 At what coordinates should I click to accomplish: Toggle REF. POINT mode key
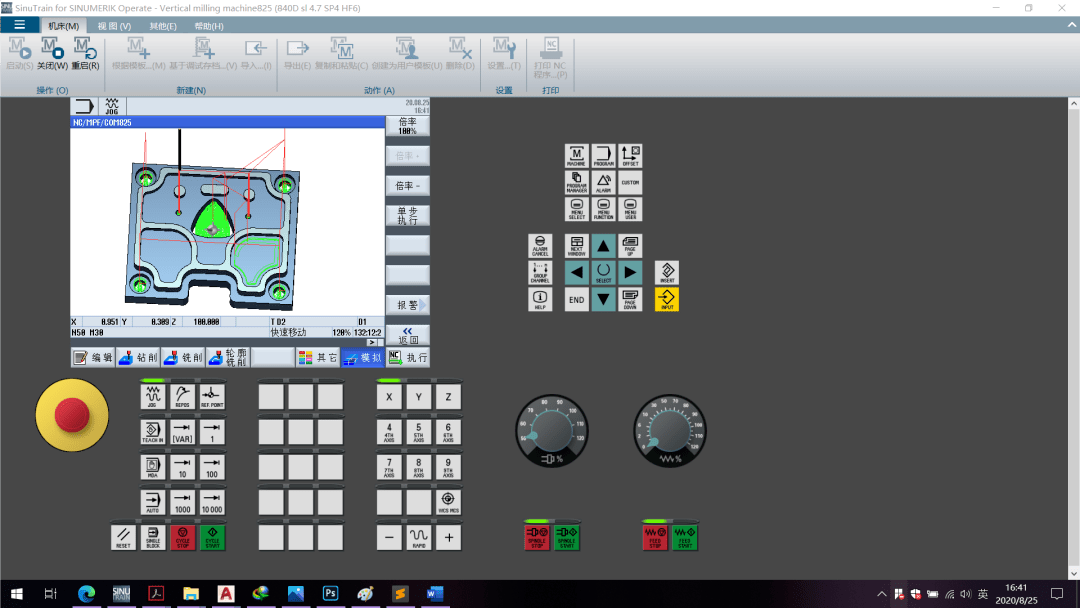tap(212, 397)
